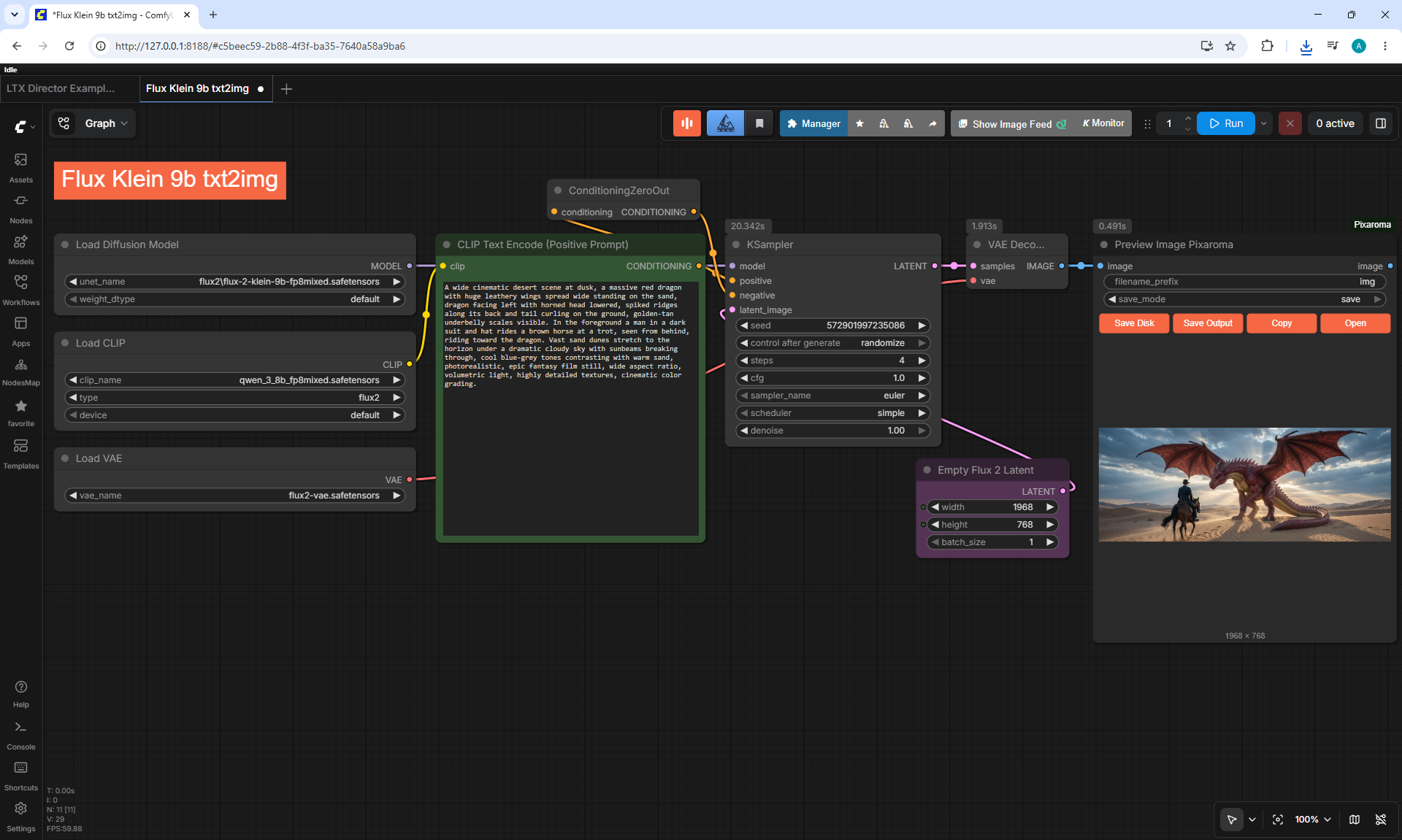Click the Copy button in preview node
This screenshot has height=840, width=1402.
point(1282,323)
